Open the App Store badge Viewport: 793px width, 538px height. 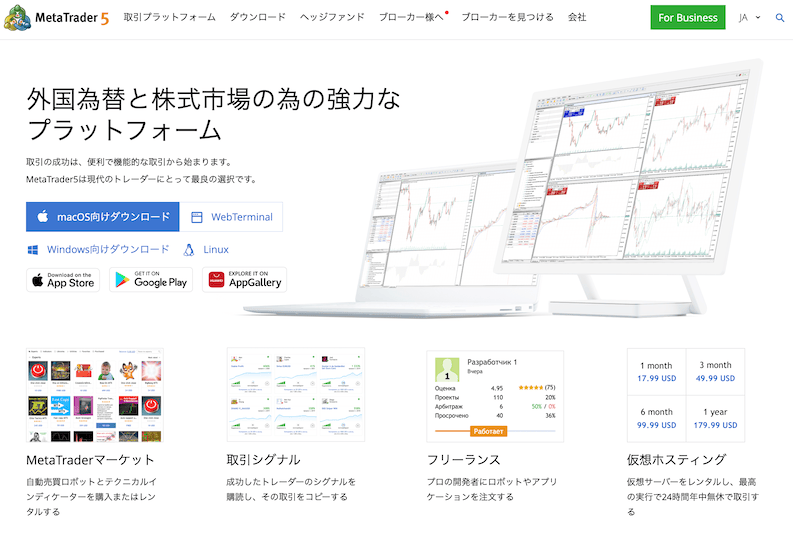pos(63,280)
